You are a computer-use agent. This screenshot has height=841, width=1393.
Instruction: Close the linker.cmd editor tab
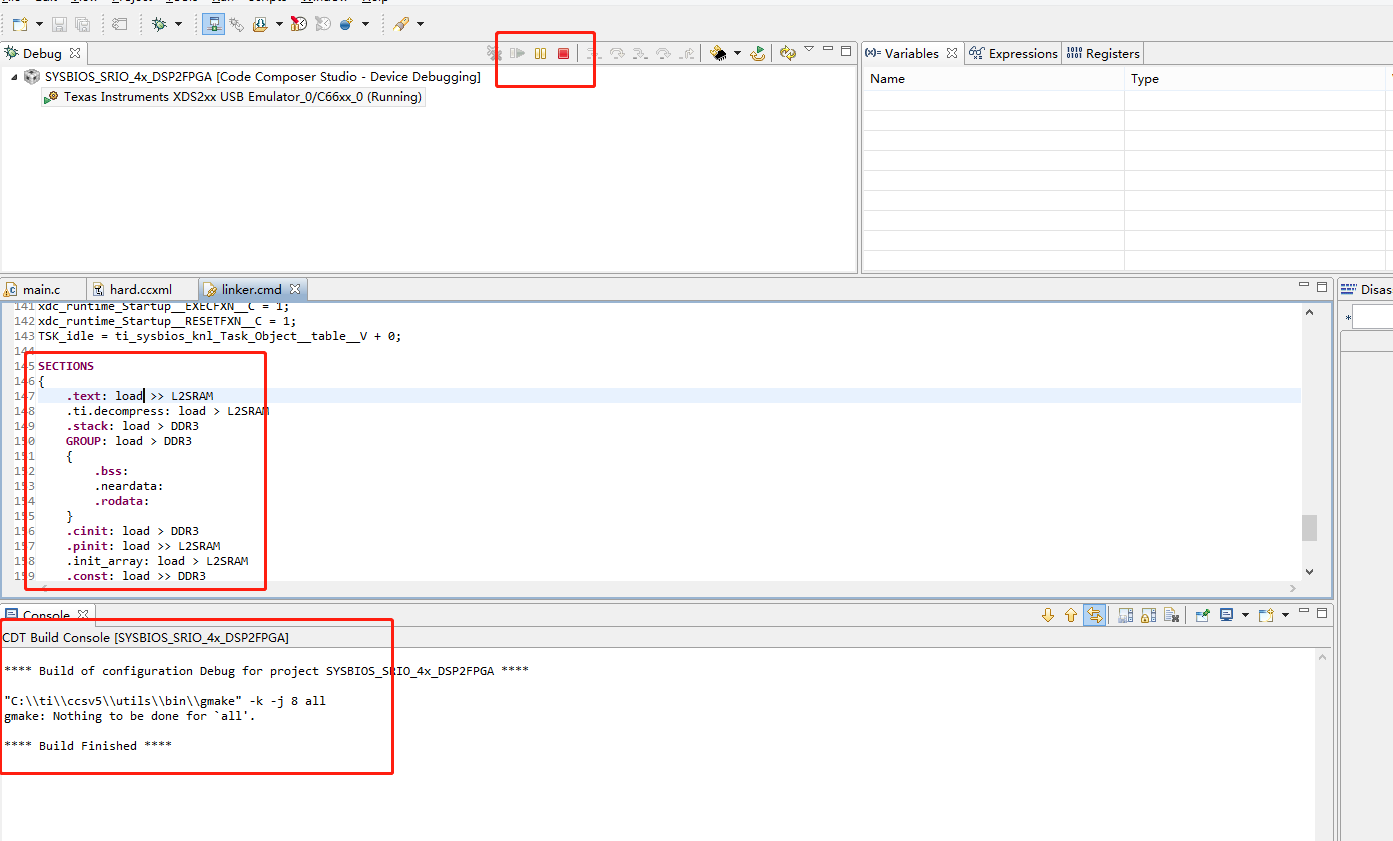(295, 289)
